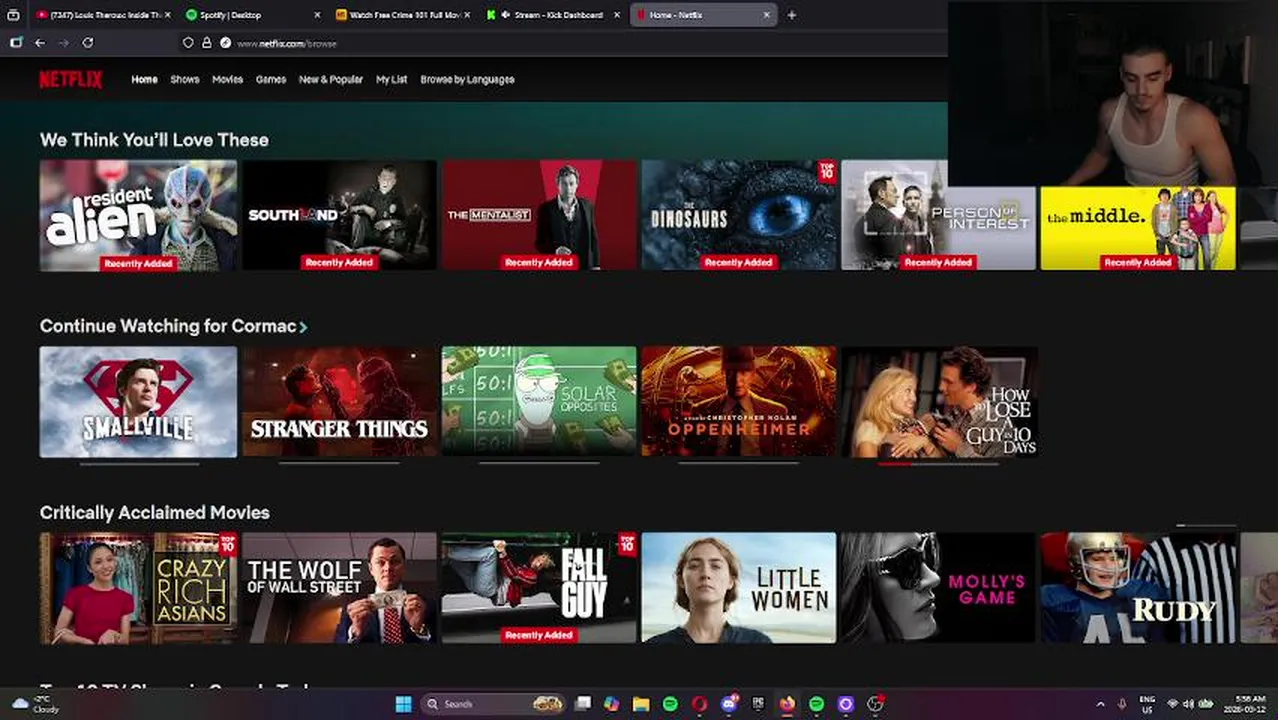The width and height of the screenshot is (1278, 720).
Task: Go to Shows section
Action: 185,80
